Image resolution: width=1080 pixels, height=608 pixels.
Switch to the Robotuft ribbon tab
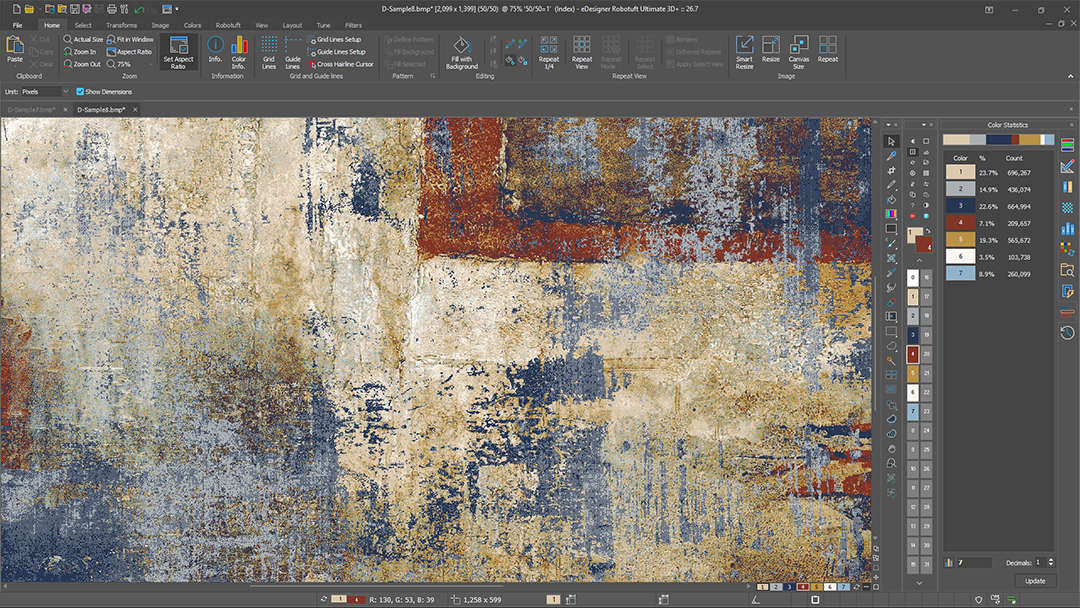(228, 25)
